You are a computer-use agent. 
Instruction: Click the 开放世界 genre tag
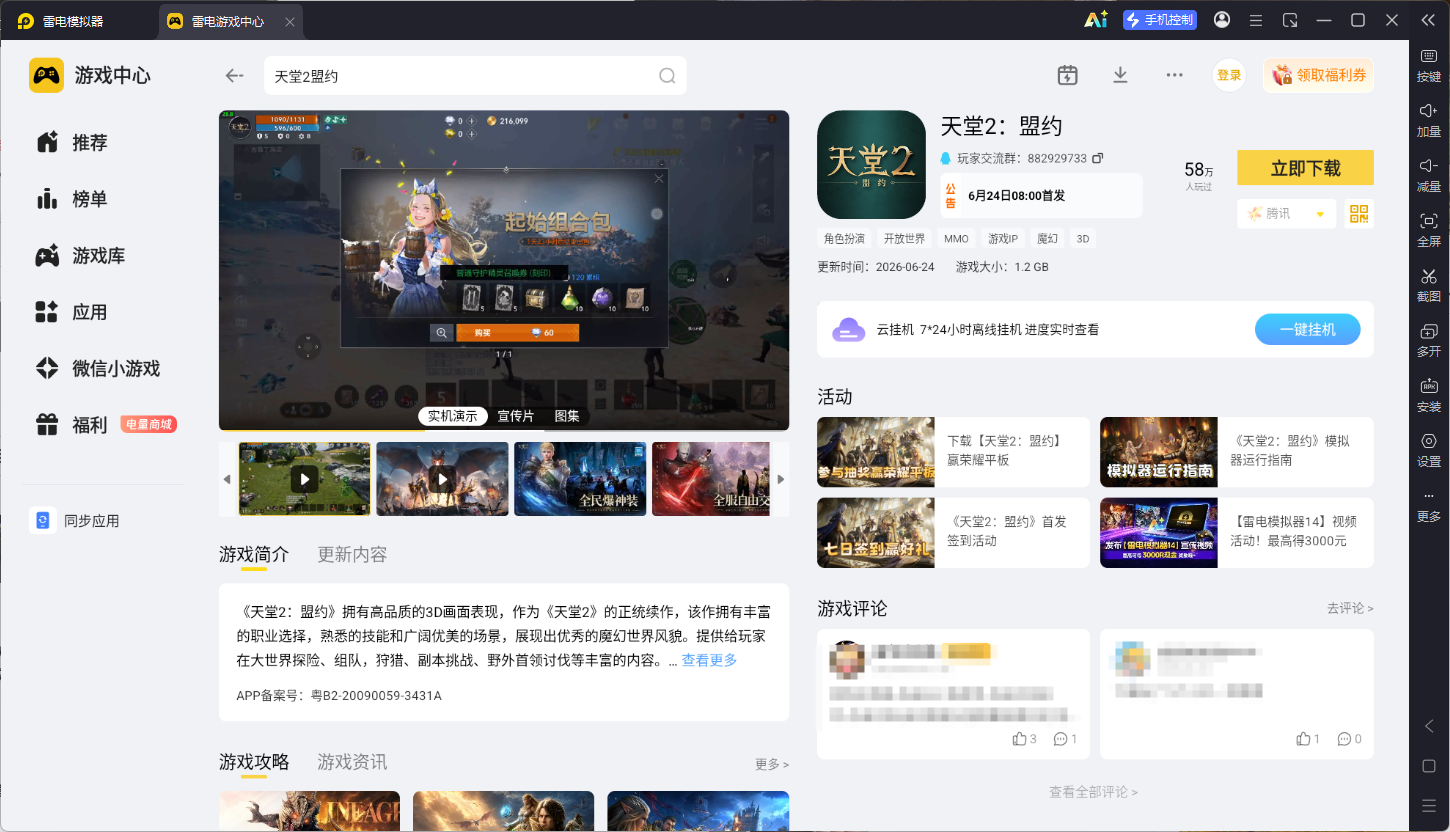(904, 239)
